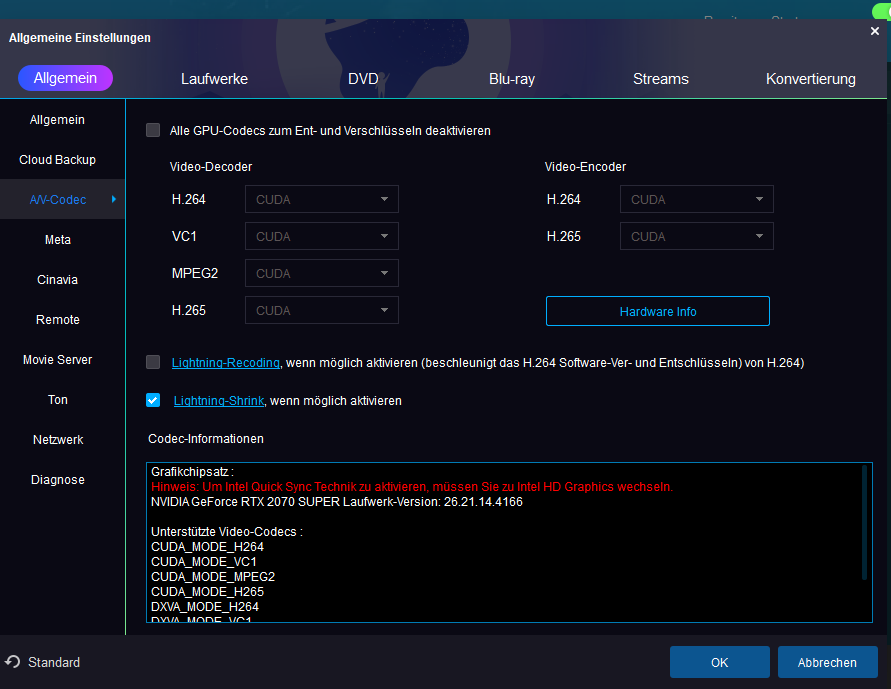Open the MPEG2 decoder dropdown

(x=322, y=273)
